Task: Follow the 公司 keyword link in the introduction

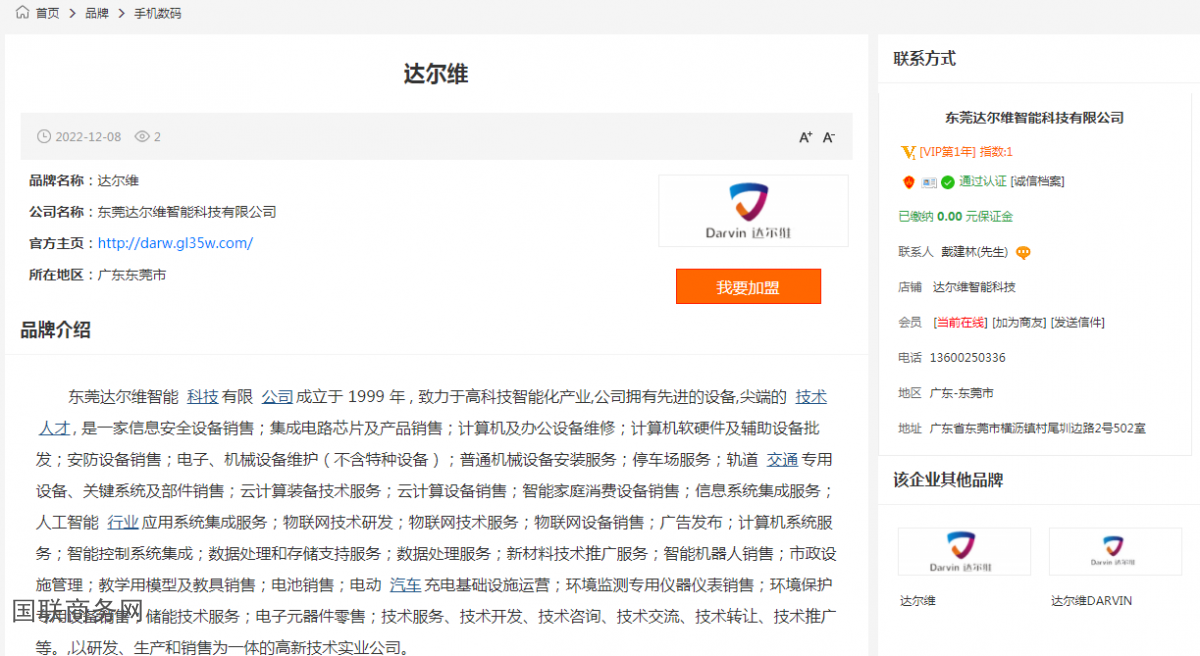Action: (x=277, y=397)
